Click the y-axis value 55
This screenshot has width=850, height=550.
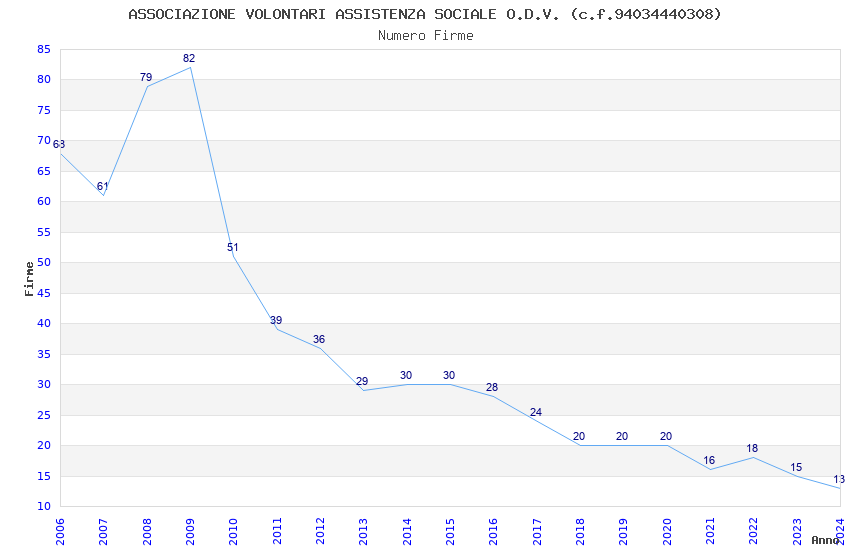pyautogui.click(x=44, y=232)
